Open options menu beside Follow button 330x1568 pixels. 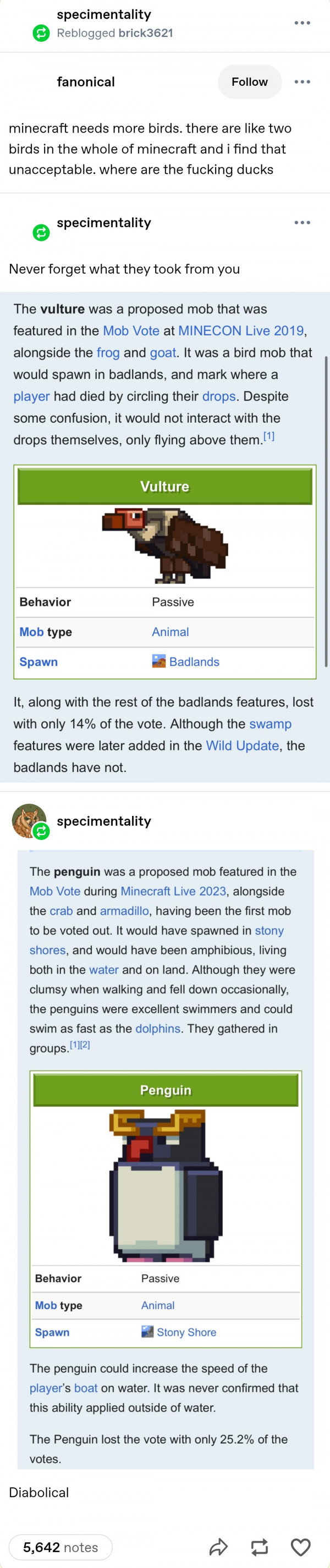click(302, 81)
